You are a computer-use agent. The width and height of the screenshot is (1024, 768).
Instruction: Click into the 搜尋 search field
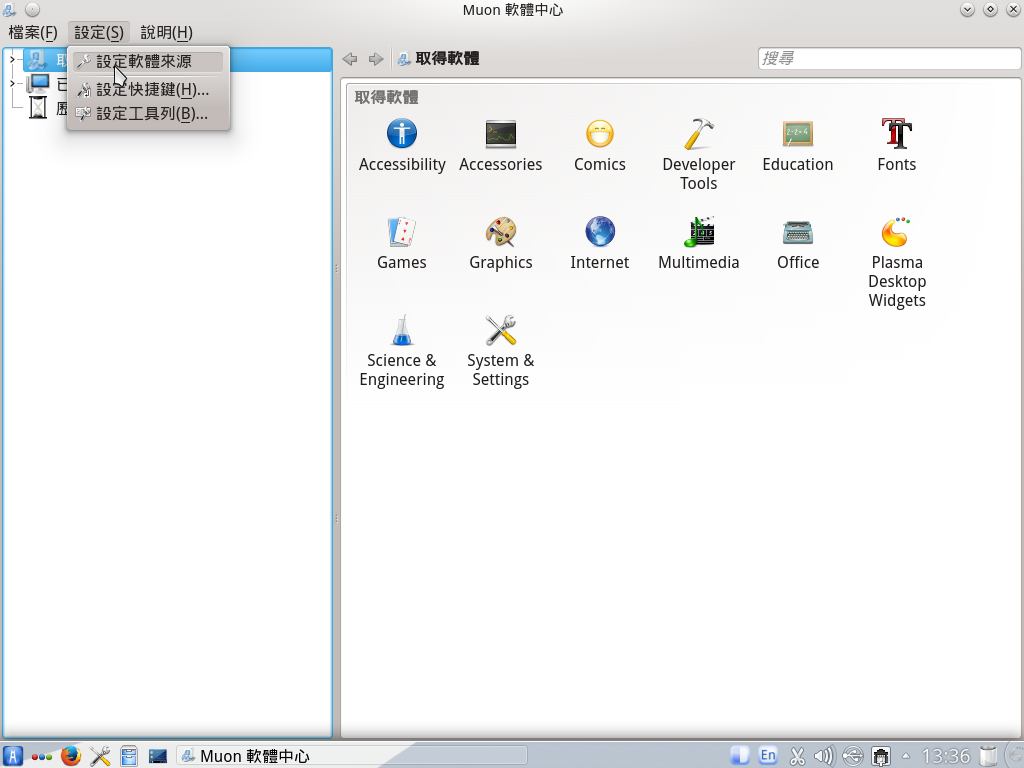point(887,59)
